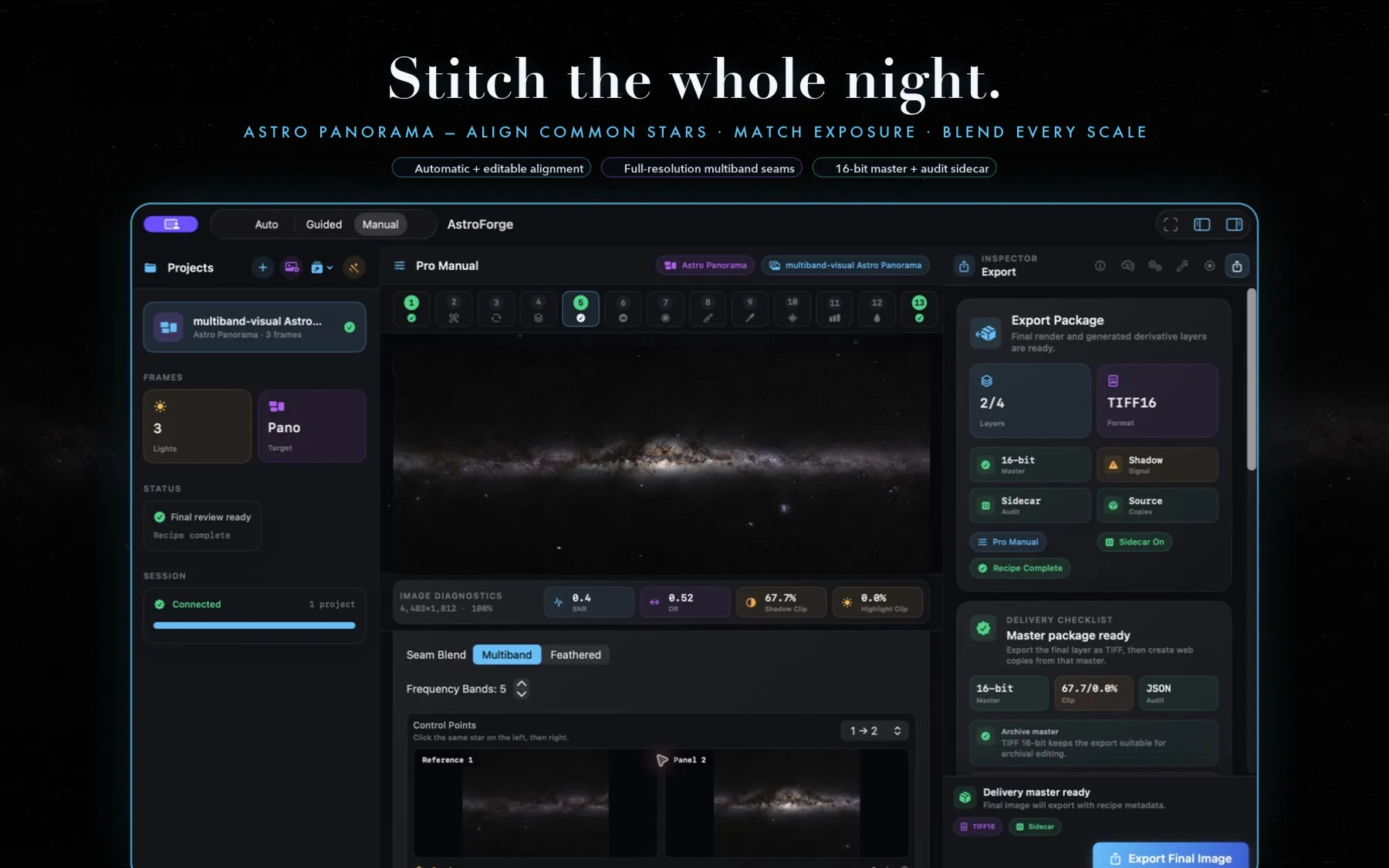Click the Inspector Export share icon
The height and width of the screenshot is (868, 1389).
point(964,266)
